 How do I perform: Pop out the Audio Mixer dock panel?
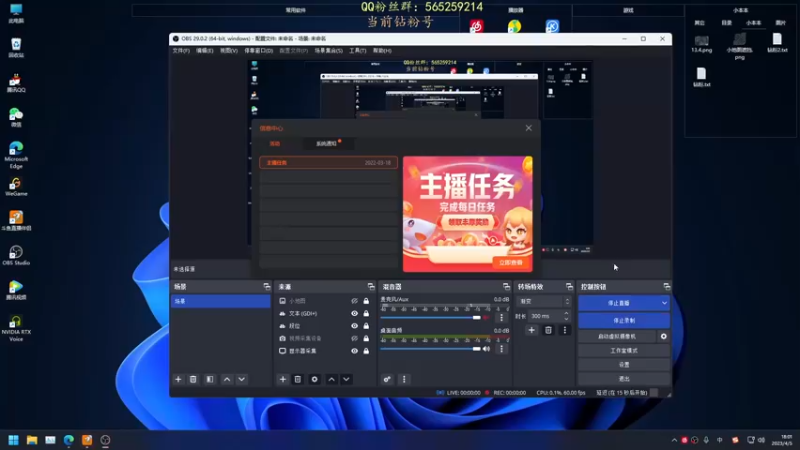pyautogui.click(x=506, y=287)
